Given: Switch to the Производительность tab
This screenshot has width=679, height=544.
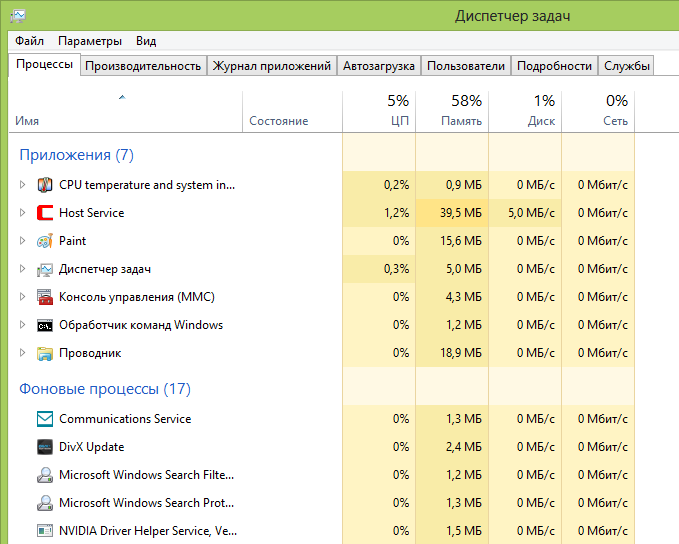Looking at the screenshot, I should (143, 66).
